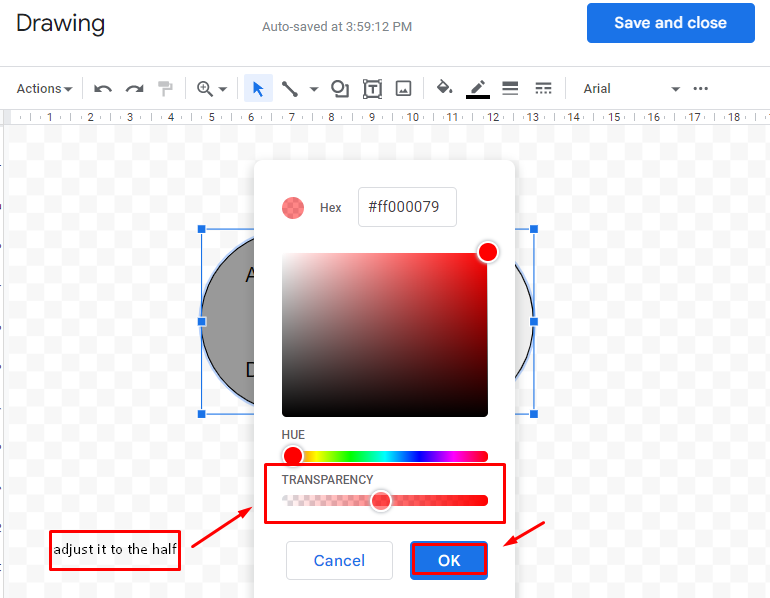The width and height of the screenshot is (770, 598).
Task: Click the Insert image icon
Action: coord(404,89)
